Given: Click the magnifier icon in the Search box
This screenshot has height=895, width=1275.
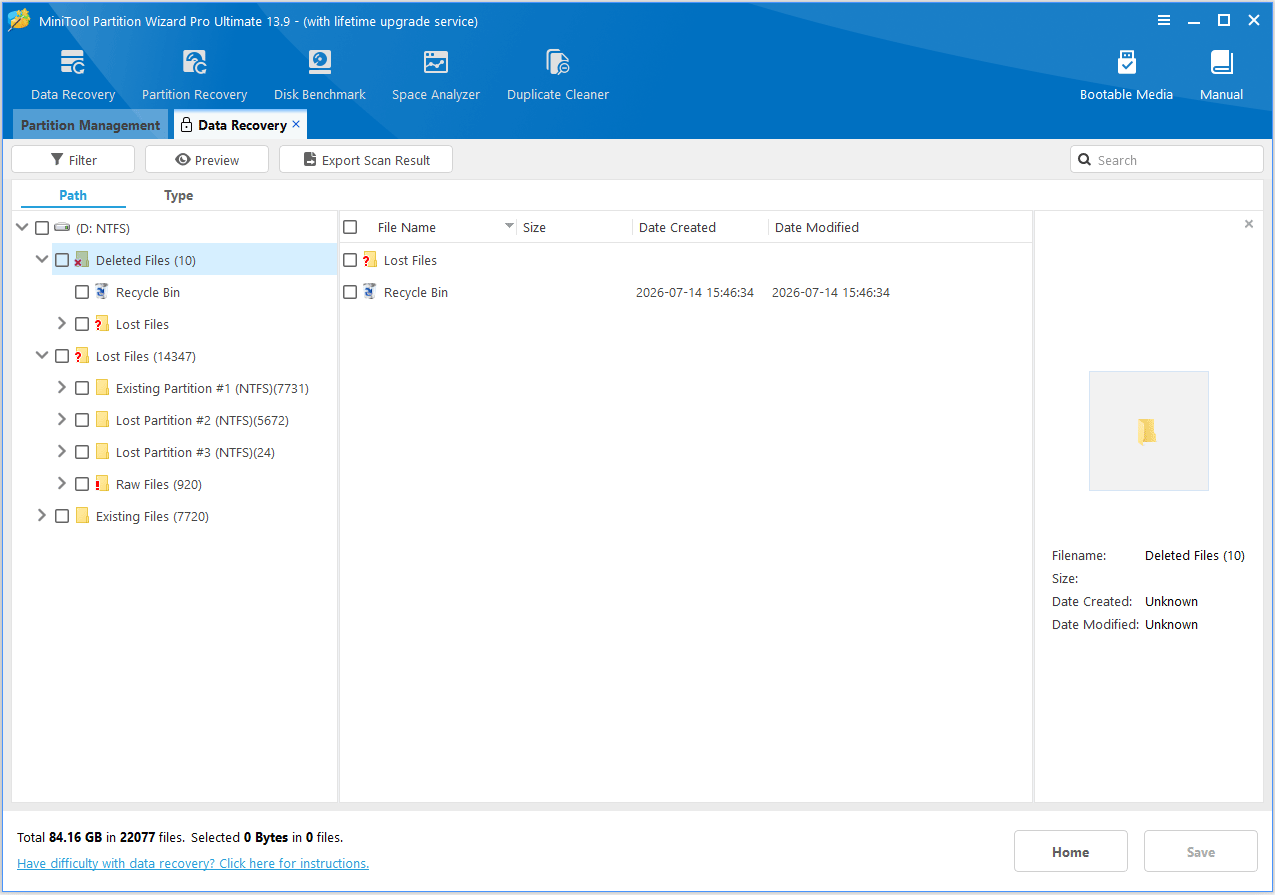Looking at the screenshot, I should pos(1086,160).
